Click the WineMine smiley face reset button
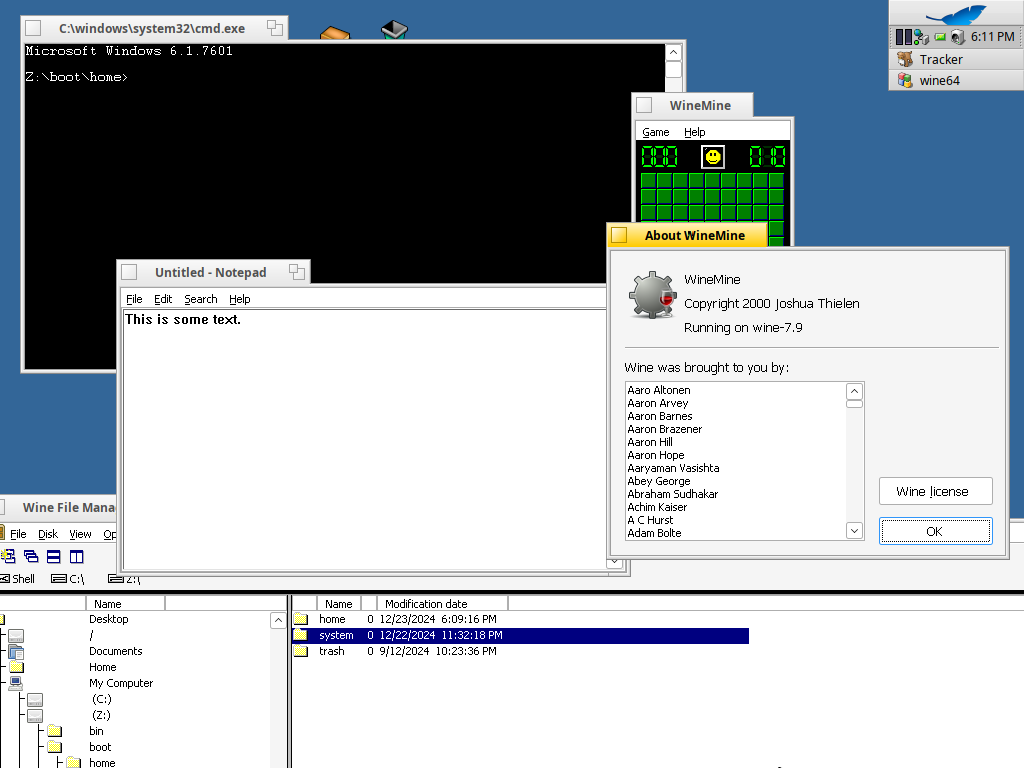 [712, 157]
